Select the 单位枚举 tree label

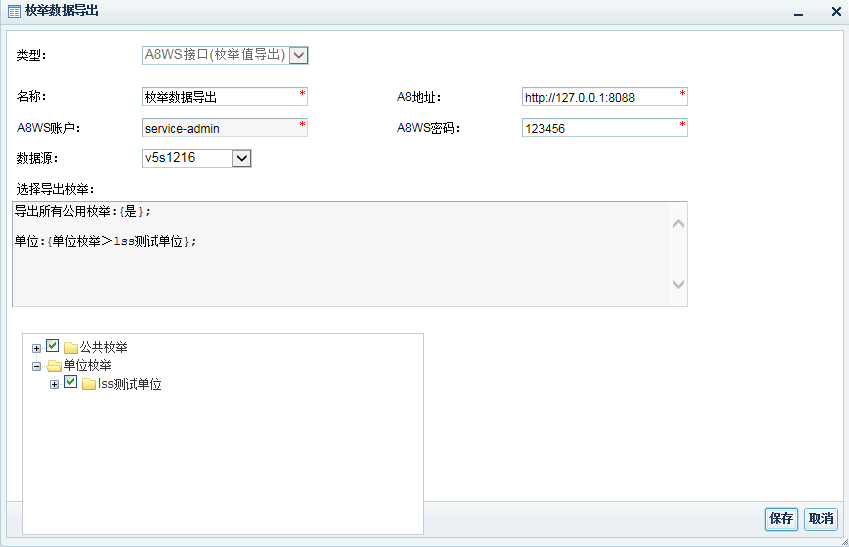87,366
